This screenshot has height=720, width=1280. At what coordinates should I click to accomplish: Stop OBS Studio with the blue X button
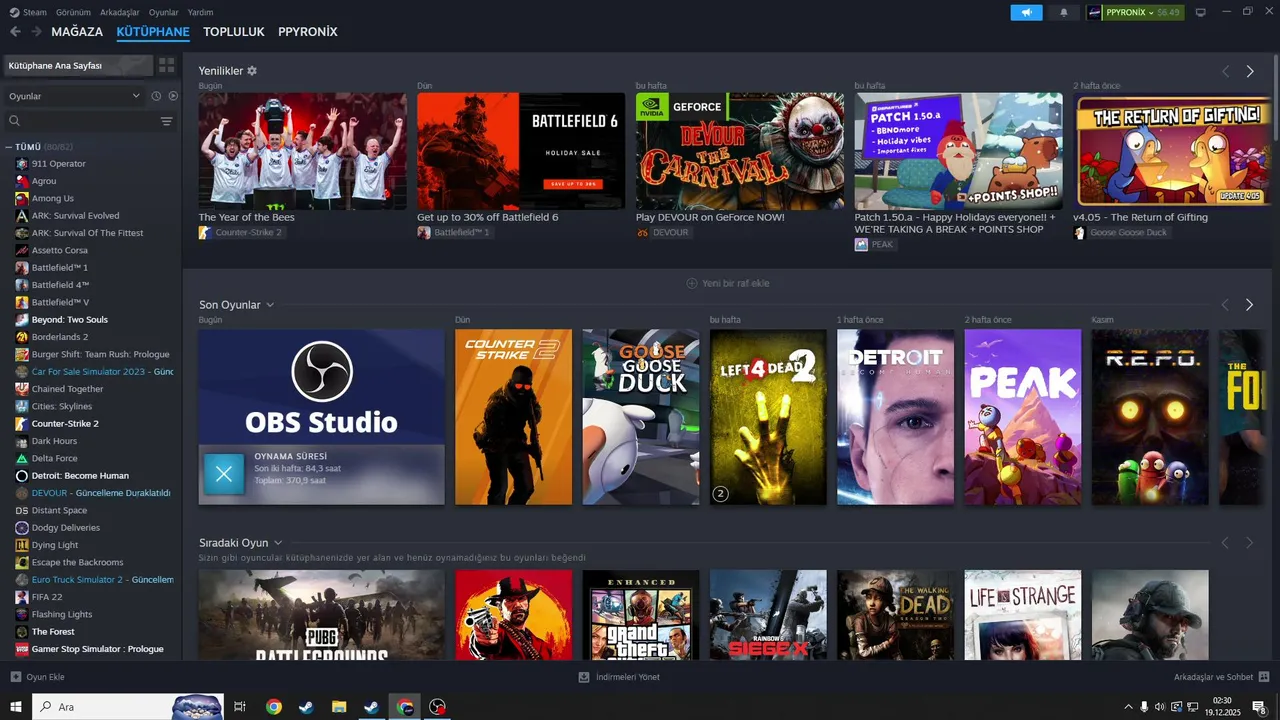click(224, 474)
